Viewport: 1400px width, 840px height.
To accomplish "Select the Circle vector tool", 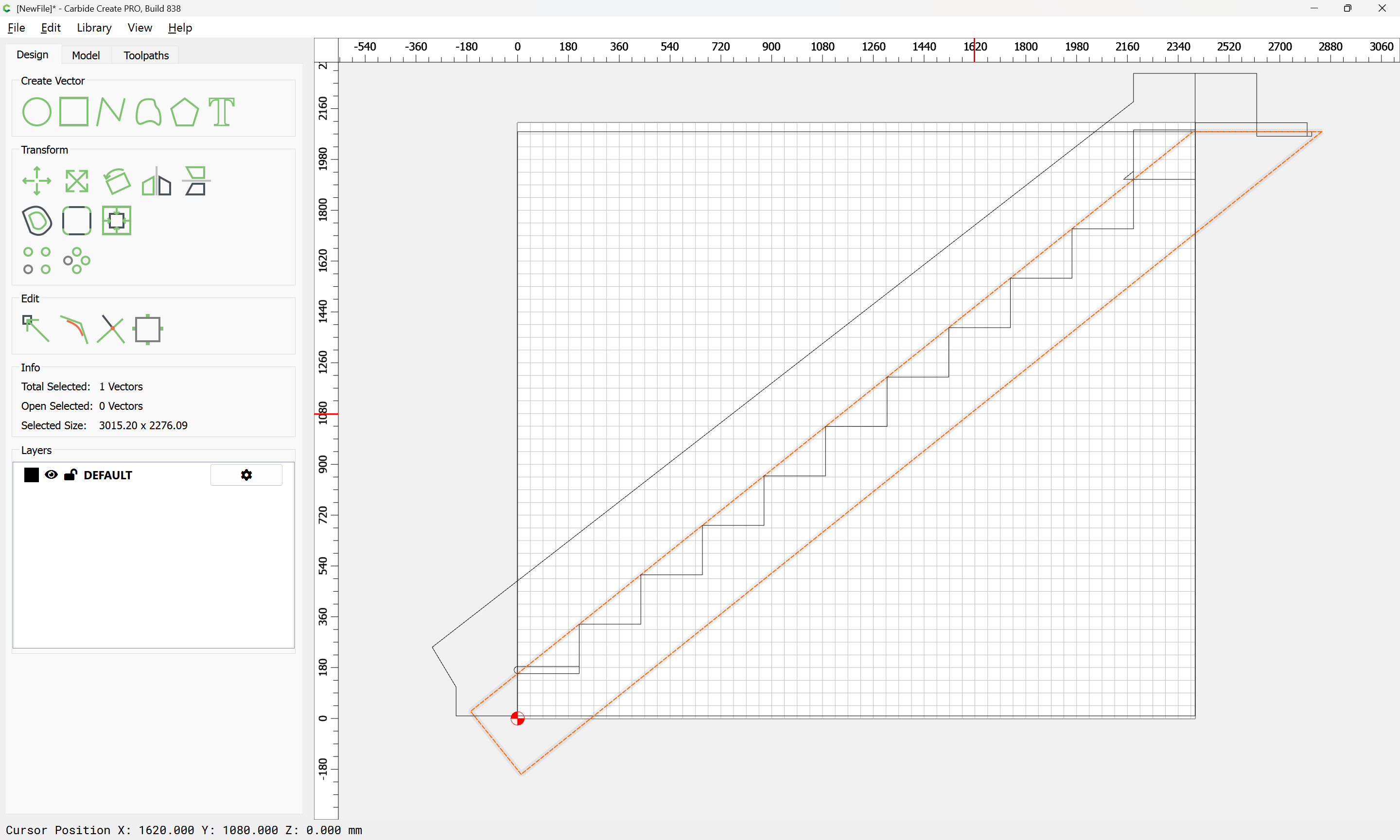I will [x=36, y=111].
